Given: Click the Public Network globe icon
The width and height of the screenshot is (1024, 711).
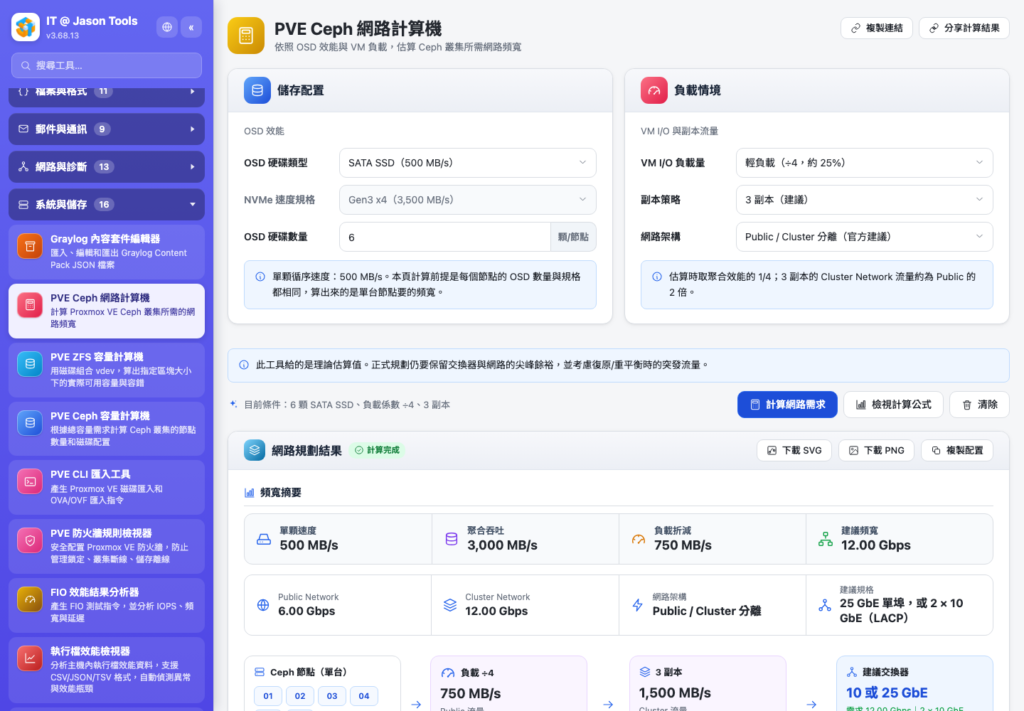Looking at the screenshot, I should click(263, 605).
